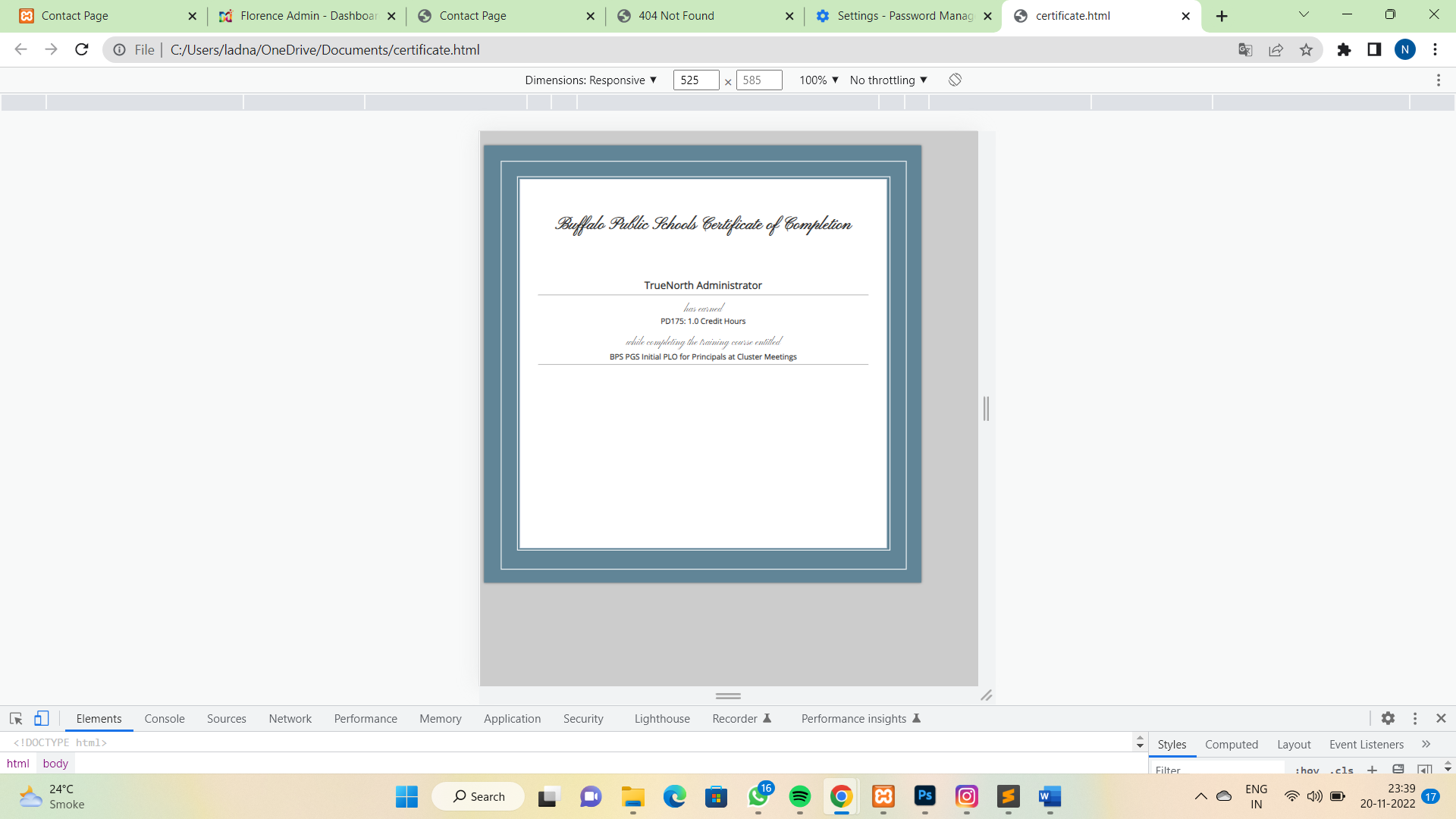This screenshot has height=819, width=1456.
Task: Open the Performance insights tab
Action: click(861, 718)
